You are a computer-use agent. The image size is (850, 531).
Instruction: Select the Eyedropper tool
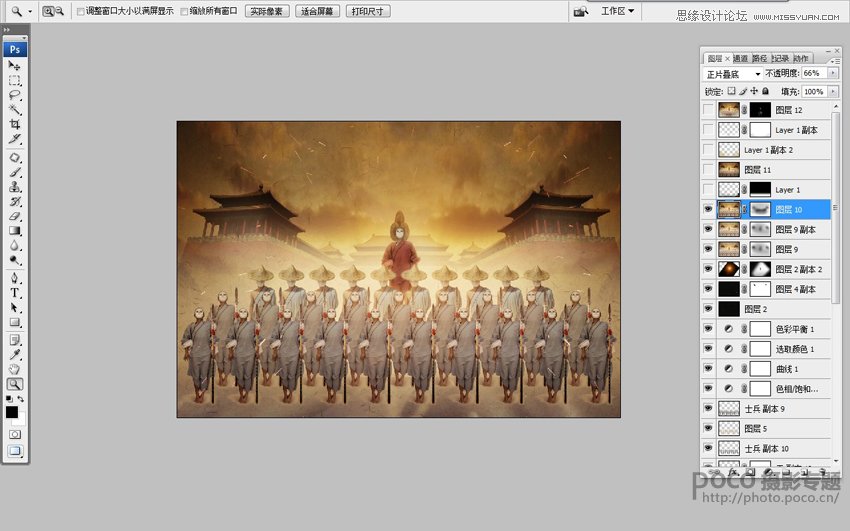(x=15, y=355)
